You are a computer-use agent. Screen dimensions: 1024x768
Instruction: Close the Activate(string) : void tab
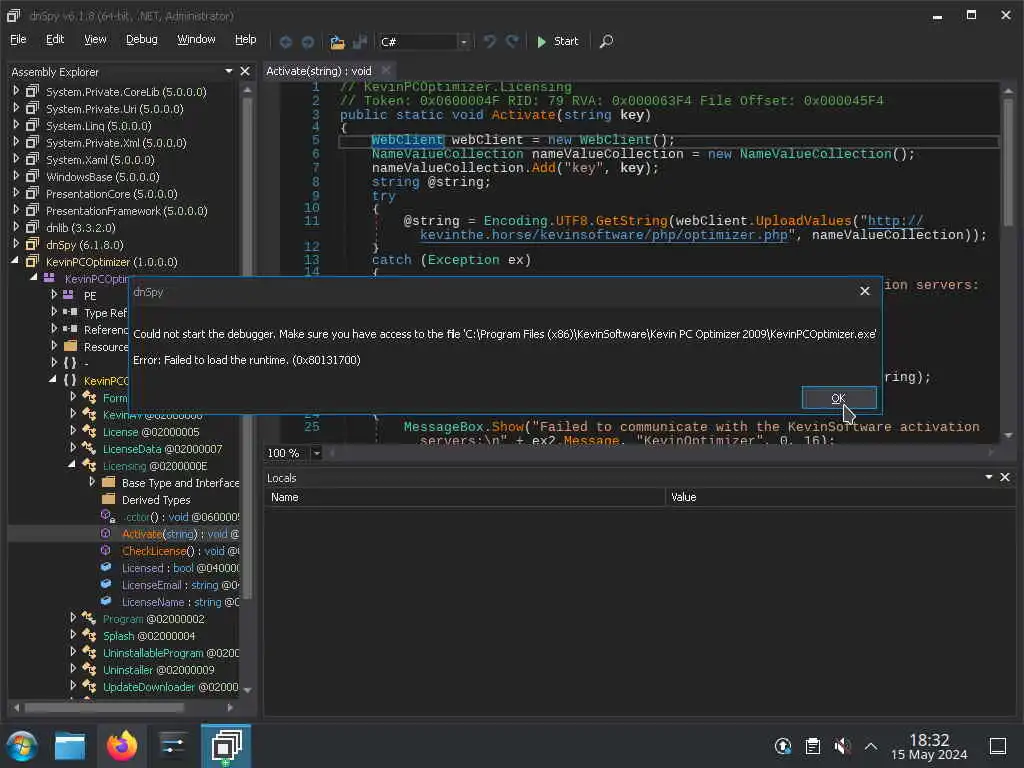(x=387, y=71)
